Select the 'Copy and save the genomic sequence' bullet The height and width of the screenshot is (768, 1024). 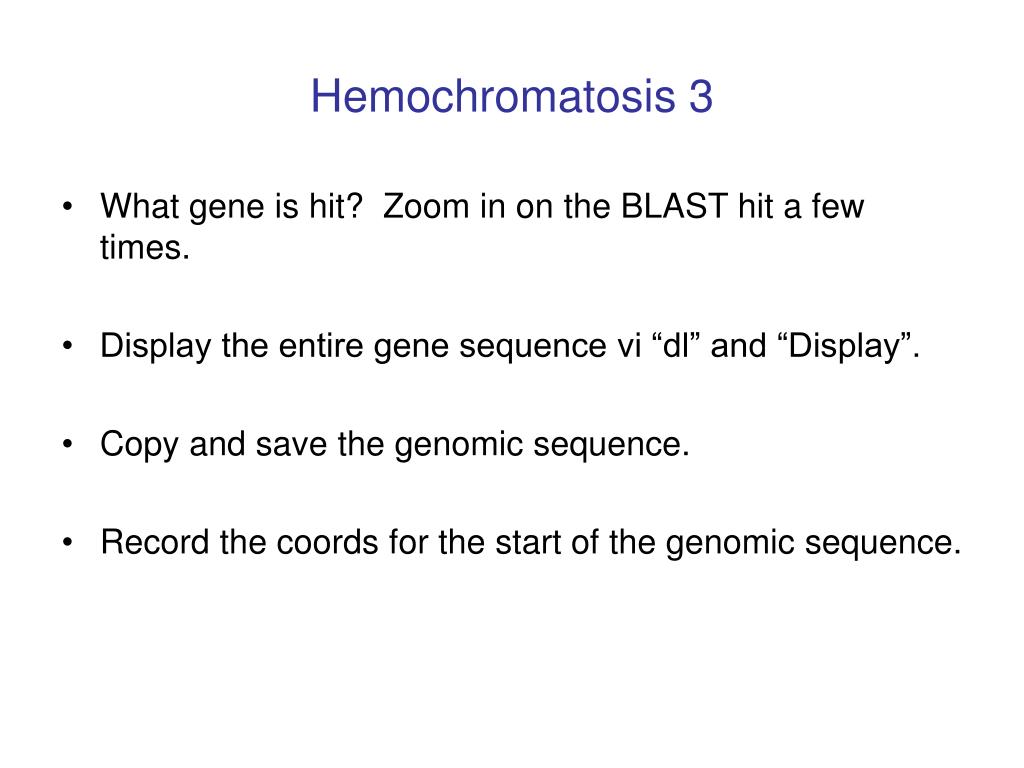click(395, 445)
